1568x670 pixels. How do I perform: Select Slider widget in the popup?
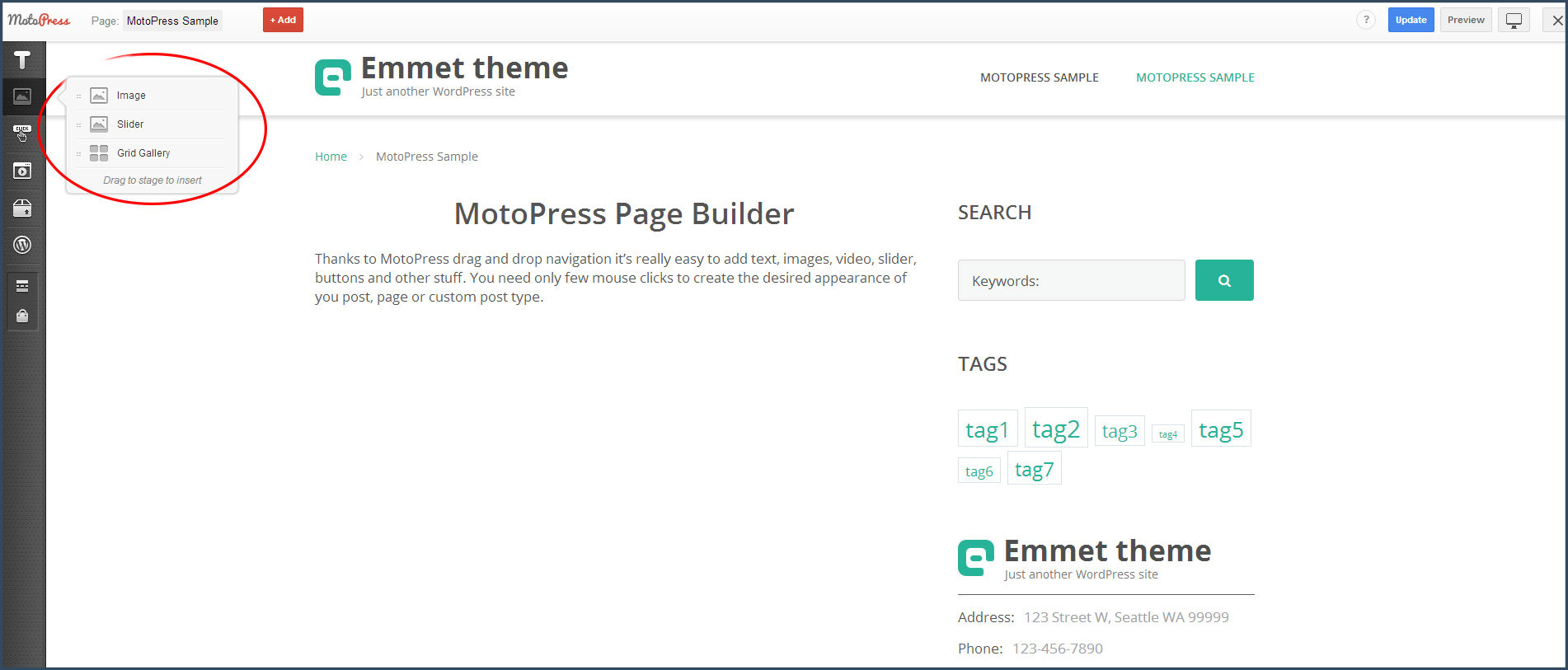[150, 124]
